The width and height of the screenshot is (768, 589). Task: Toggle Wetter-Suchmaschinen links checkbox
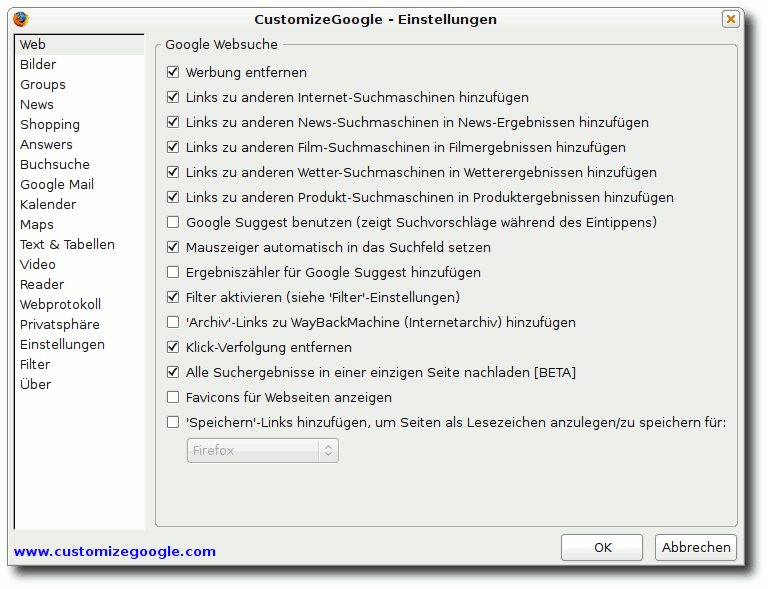(x=173, y=172)
